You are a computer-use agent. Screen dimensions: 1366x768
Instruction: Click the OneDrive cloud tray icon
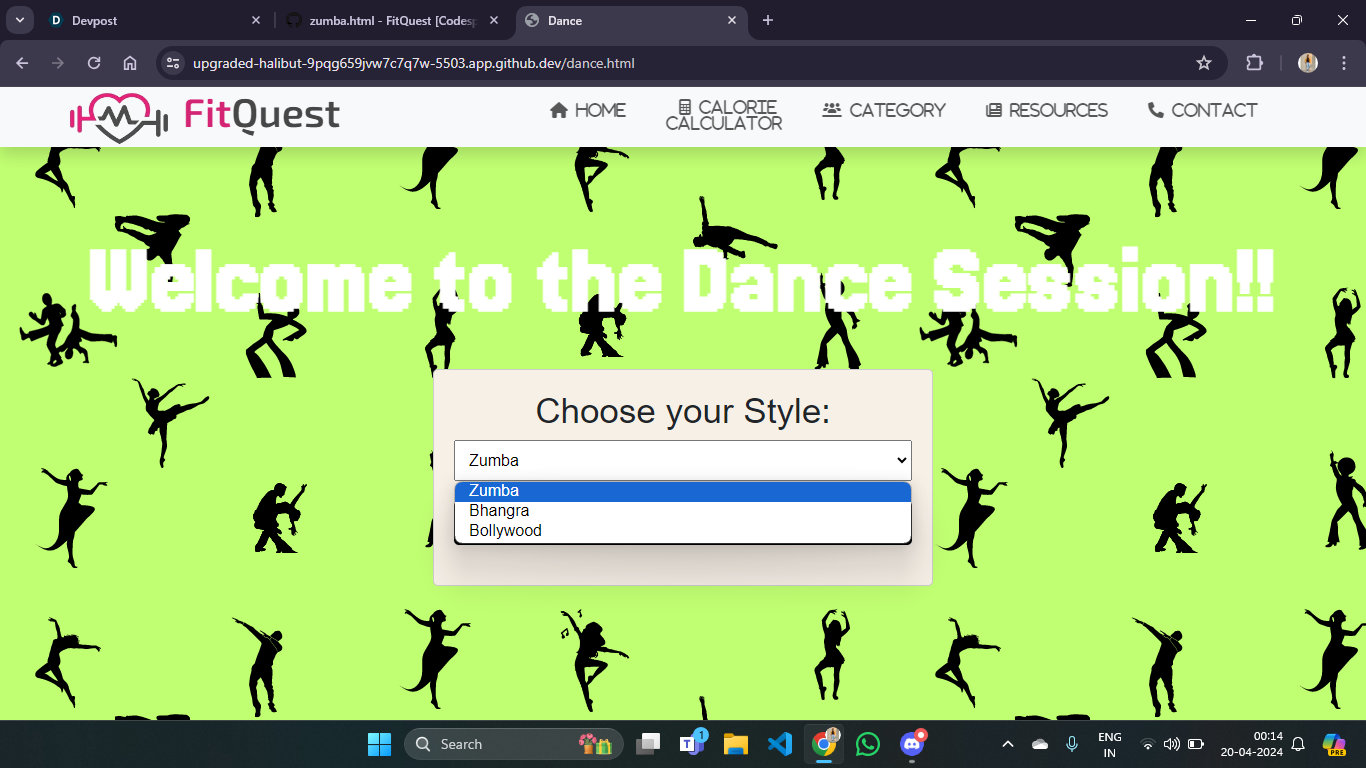1040,744
